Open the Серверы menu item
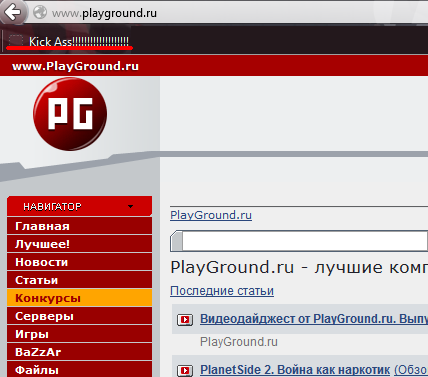 [x=79, y=316]
